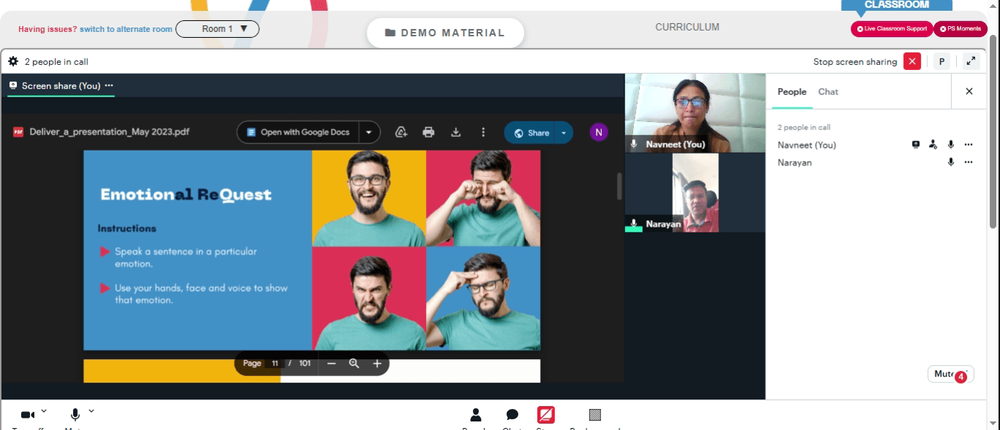The width and height of the screenshot is (1000, 430).
Task: Click the PS Moments button
Action: (960, 29)
